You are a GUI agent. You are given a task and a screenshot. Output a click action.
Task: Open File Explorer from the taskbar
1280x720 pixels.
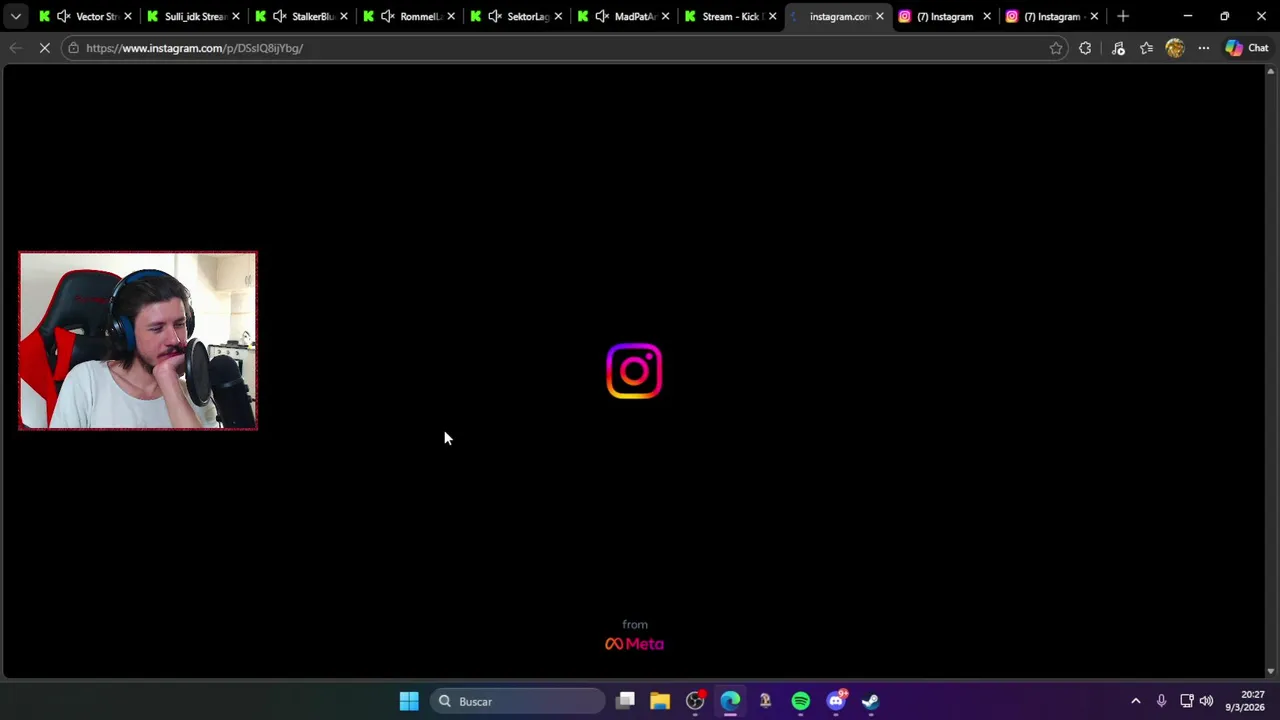[x=660, y=701]
